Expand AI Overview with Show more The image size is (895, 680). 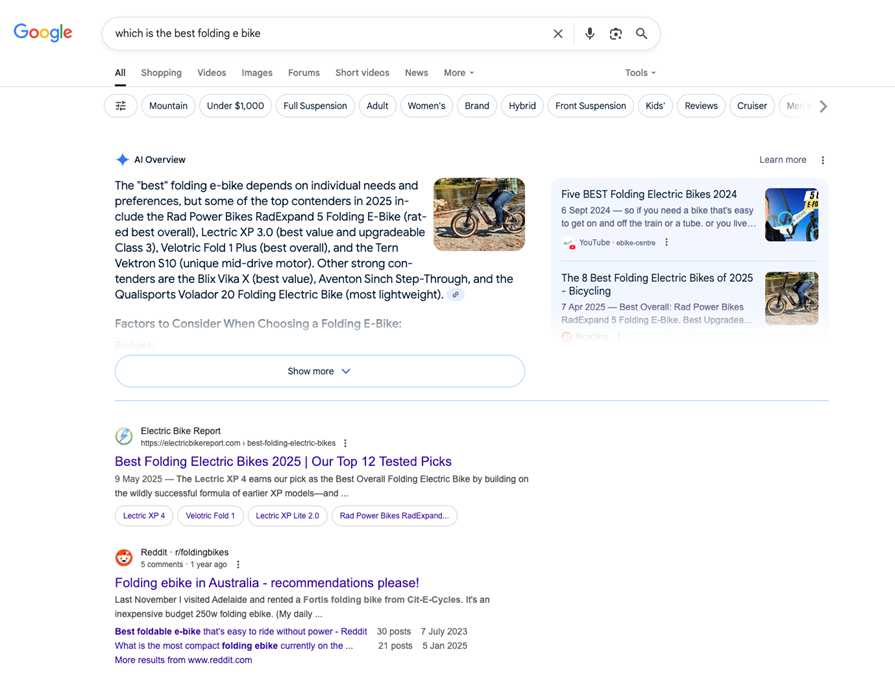tap(320, 371)
